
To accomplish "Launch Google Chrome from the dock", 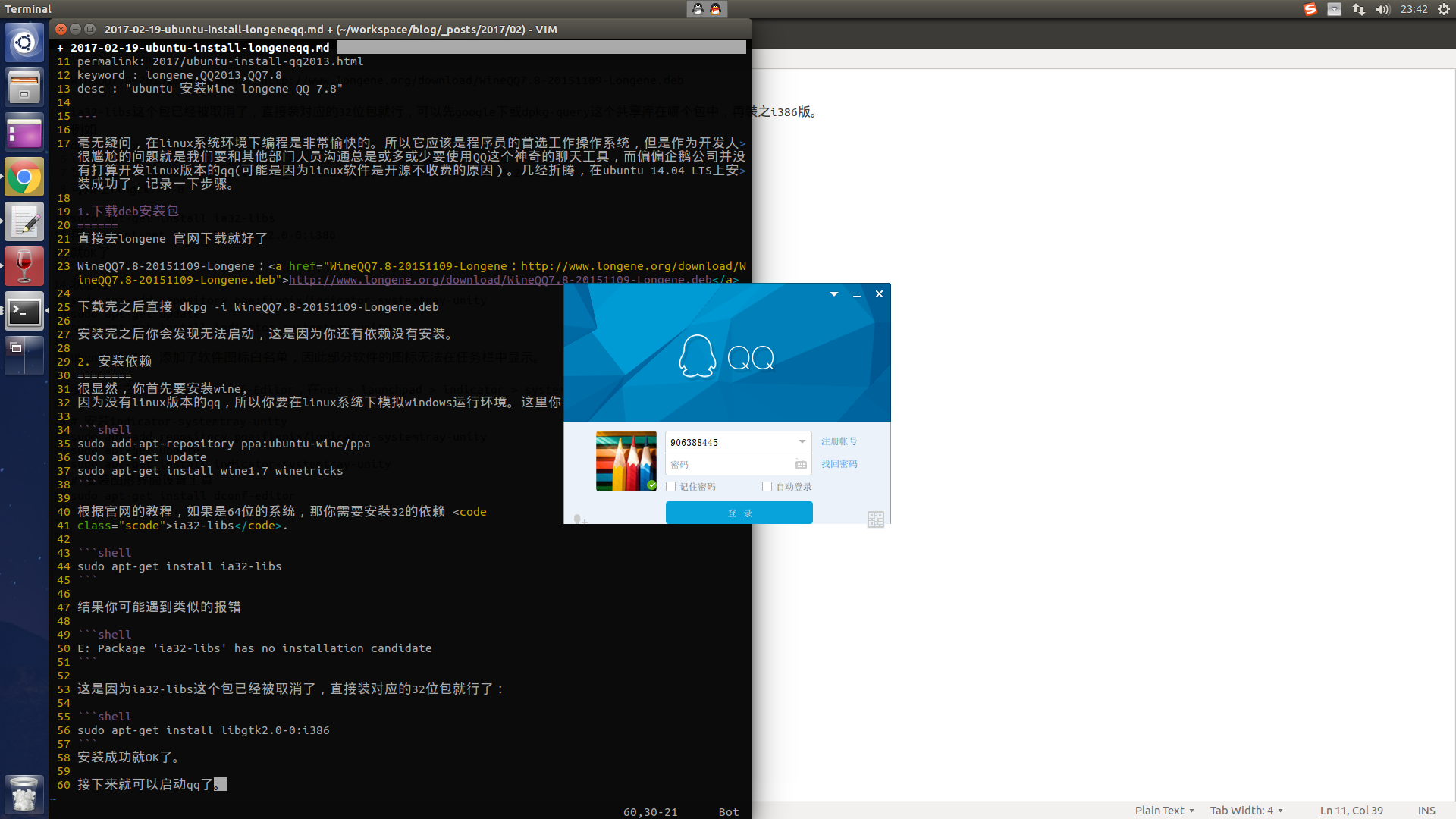I will click(24, 177).
